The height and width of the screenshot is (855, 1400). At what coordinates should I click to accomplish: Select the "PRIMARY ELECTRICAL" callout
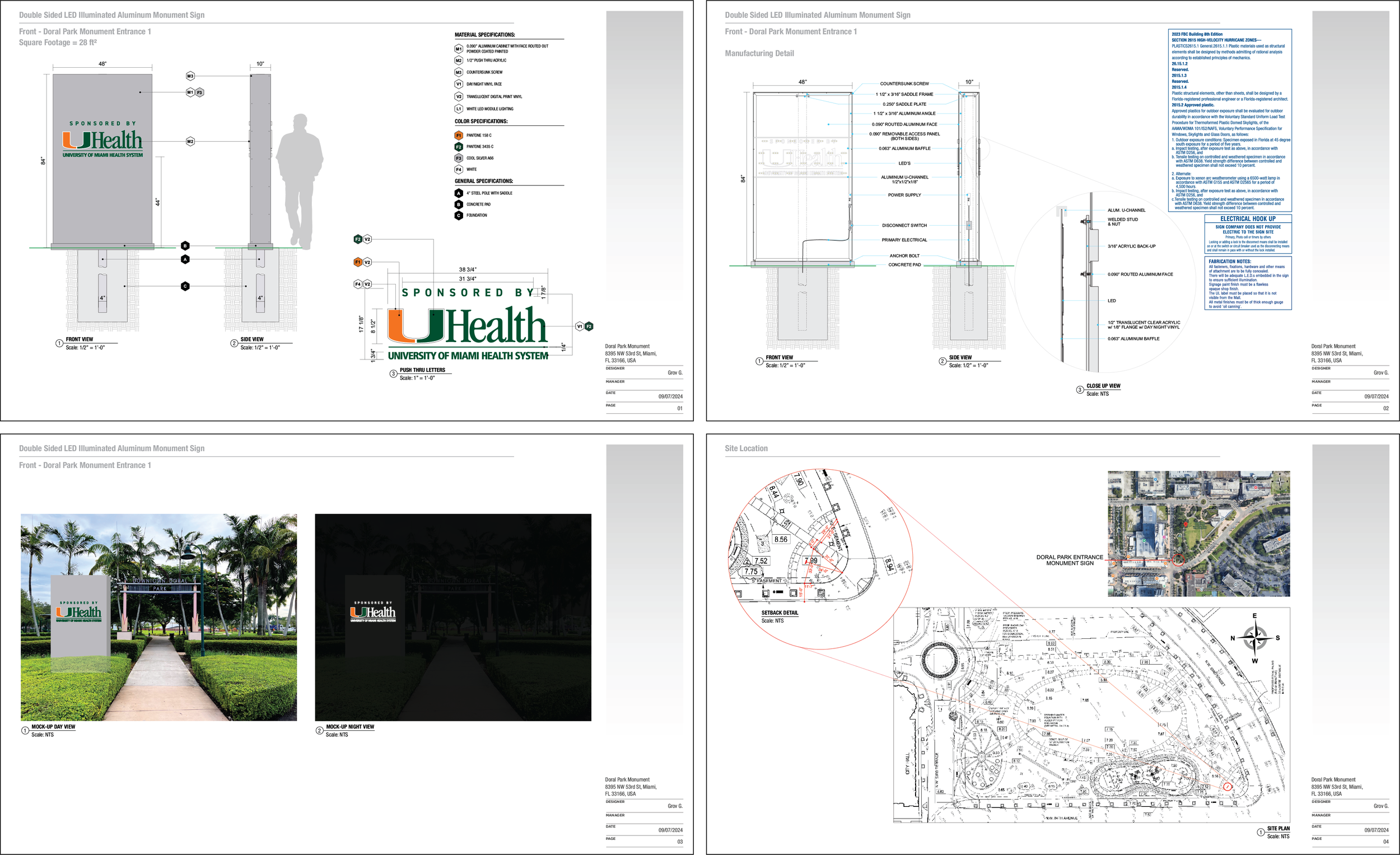tap(904, 240)
